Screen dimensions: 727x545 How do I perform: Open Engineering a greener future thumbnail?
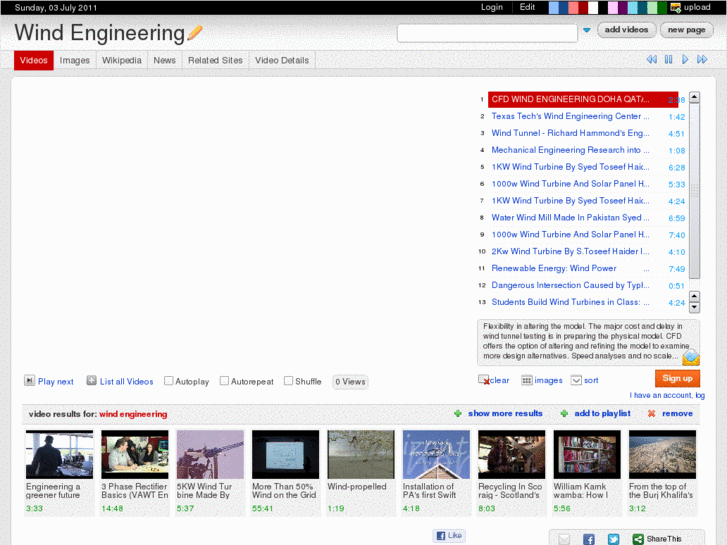click(59, 454)
